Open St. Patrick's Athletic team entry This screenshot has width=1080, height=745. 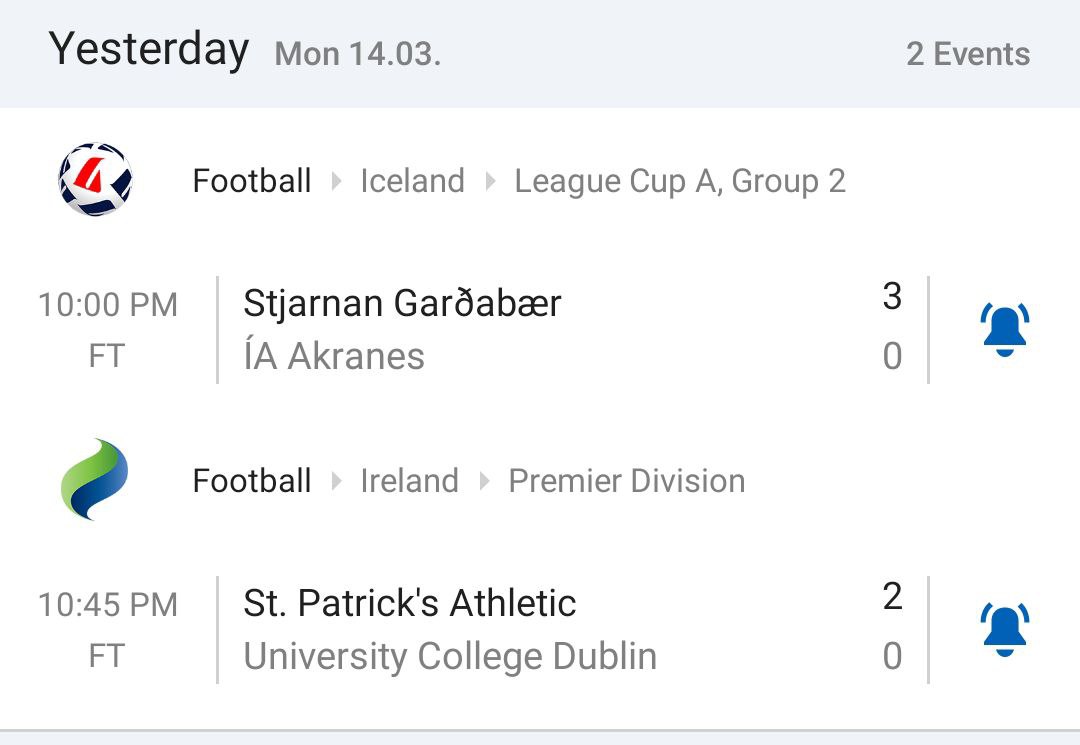(410, 602)
